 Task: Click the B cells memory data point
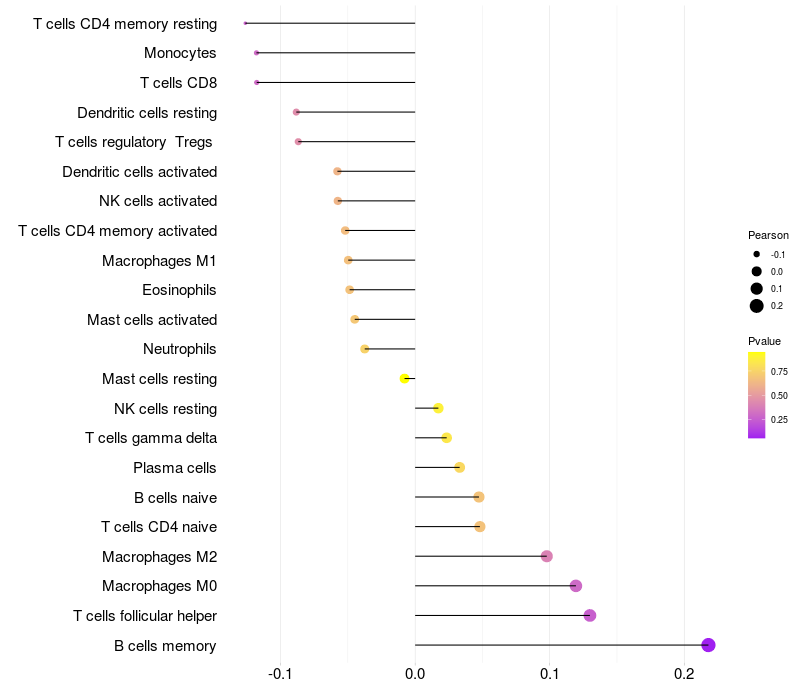[708, 645]
